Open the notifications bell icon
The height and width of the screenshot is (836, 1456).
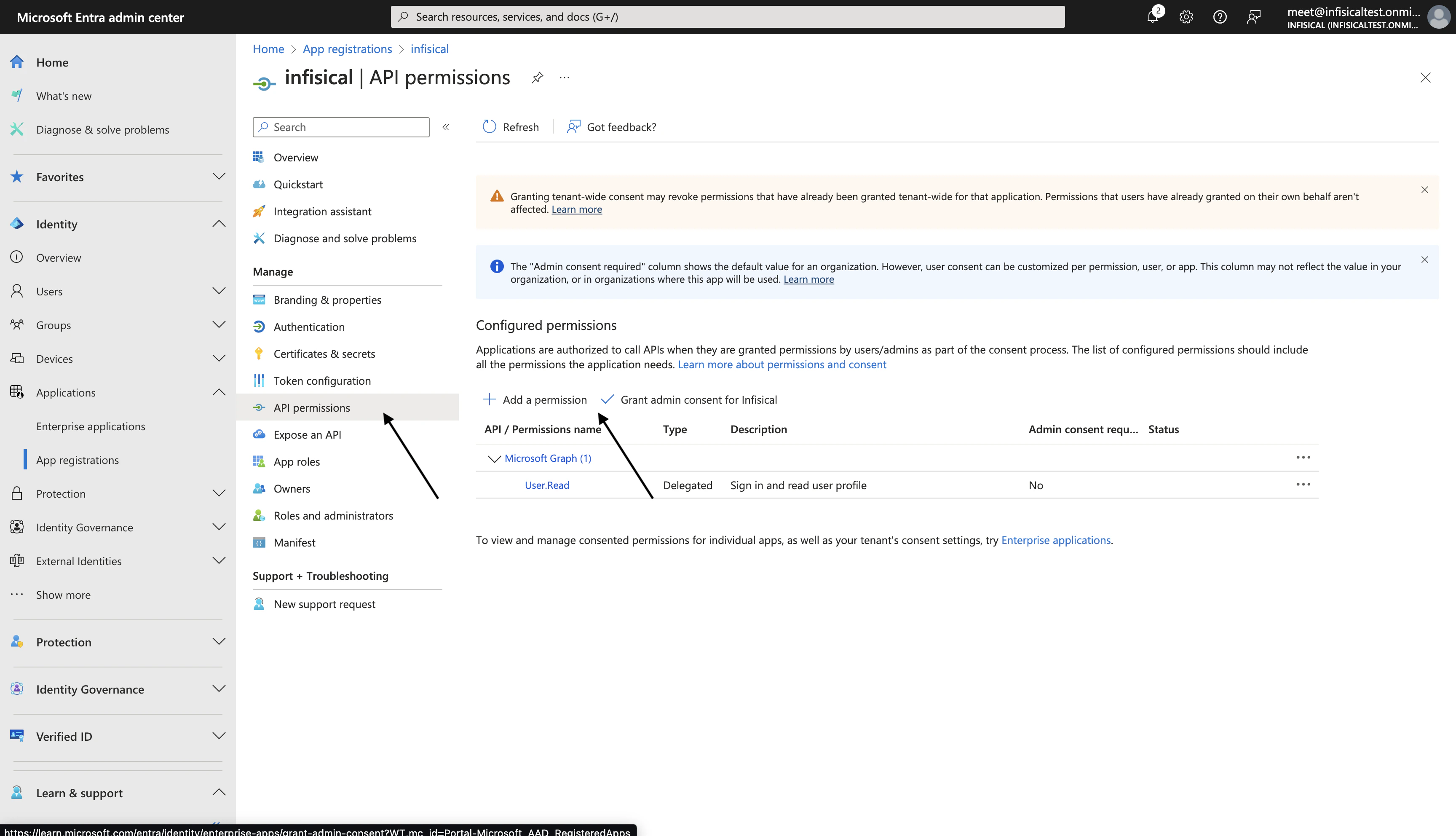click(1152, 17)
